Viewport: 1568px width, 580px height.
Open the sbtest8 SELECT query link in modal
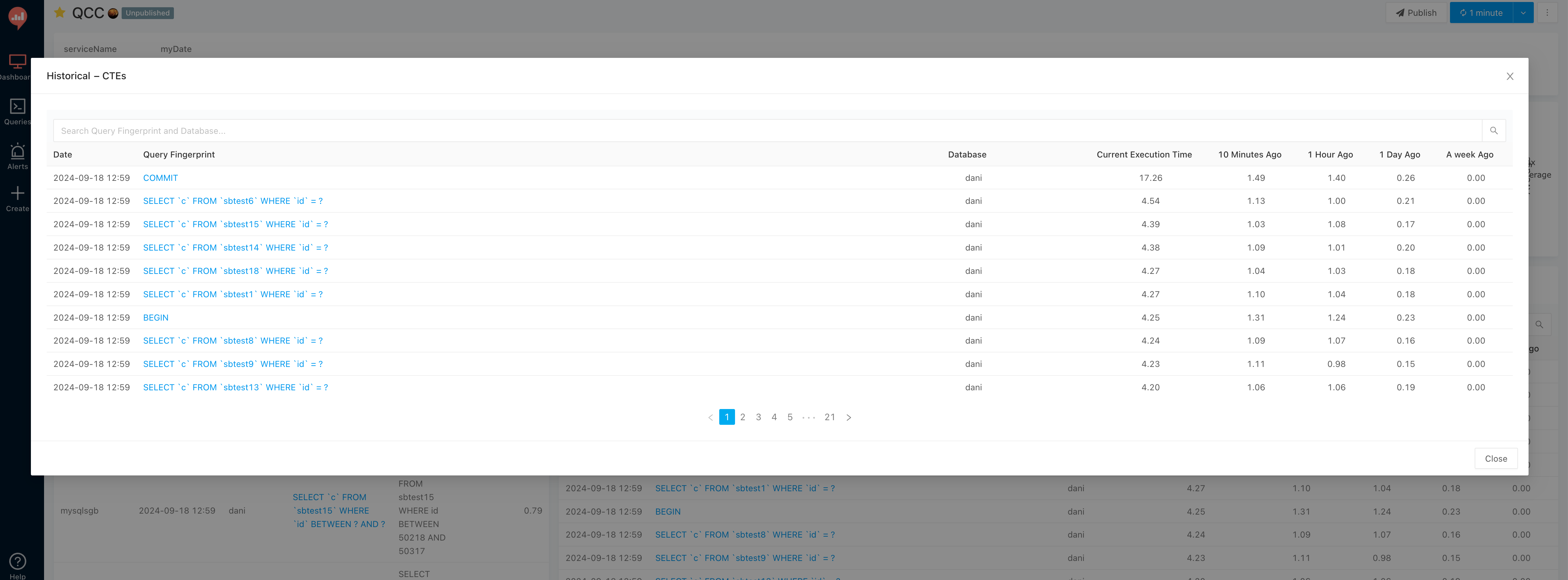coord(233,341)
